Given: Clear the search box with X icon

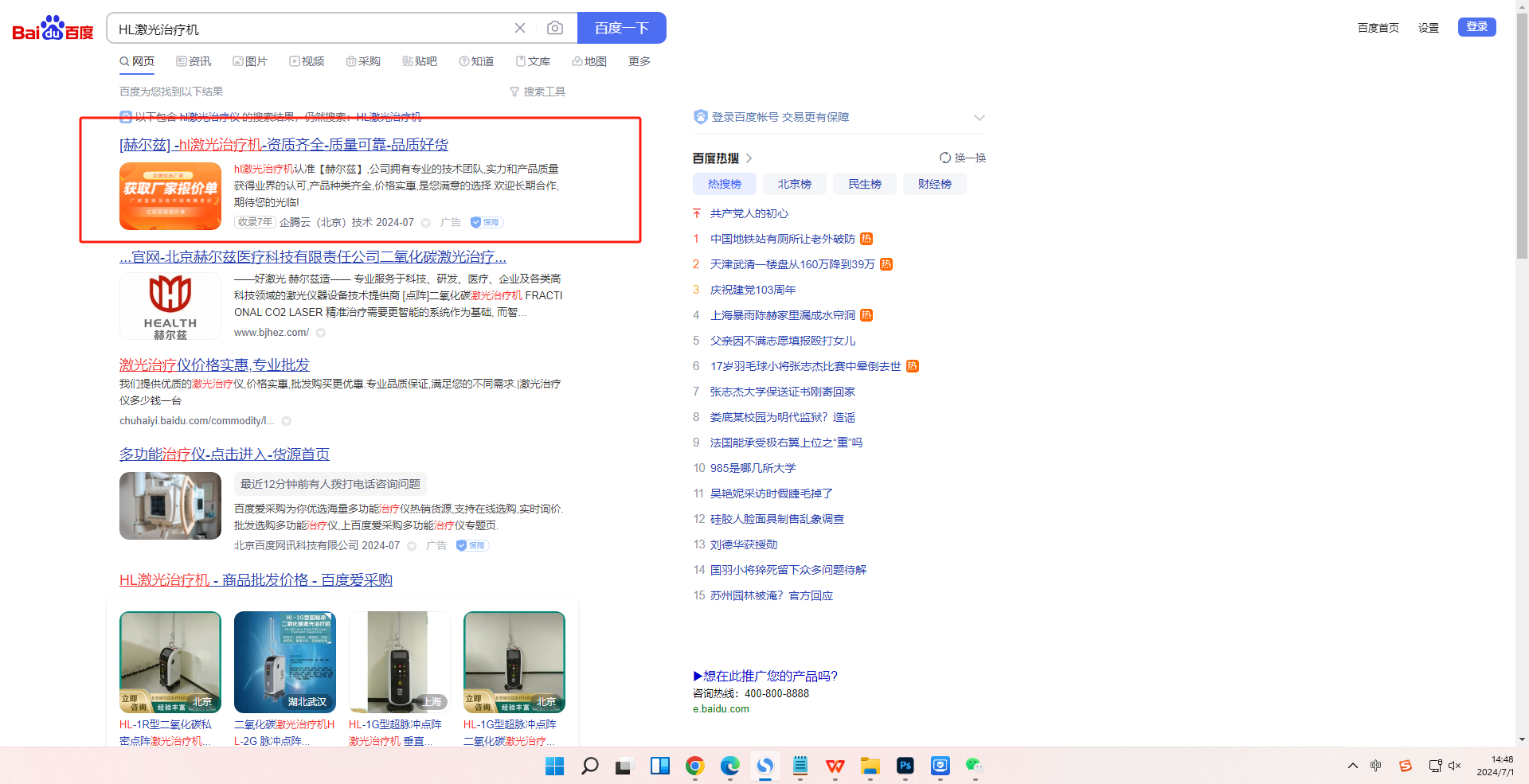Looking at the screenshot, I should [x=520, y=29].
